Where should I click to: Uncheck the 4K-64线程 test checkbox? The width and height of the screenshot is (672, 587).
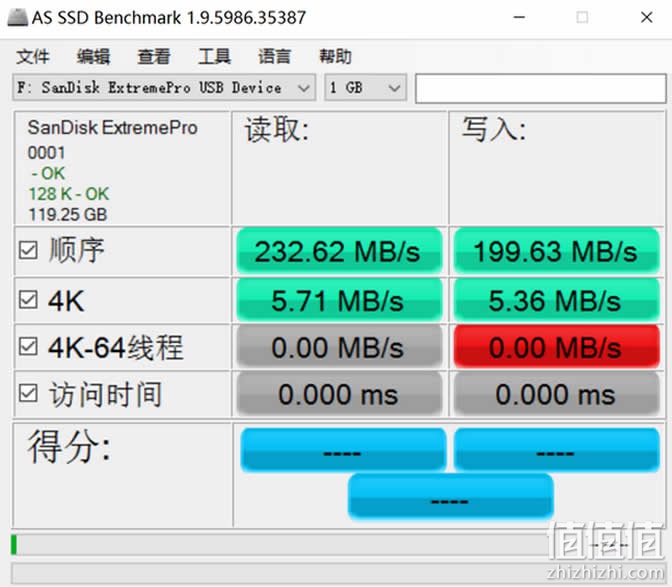[28, 346]
